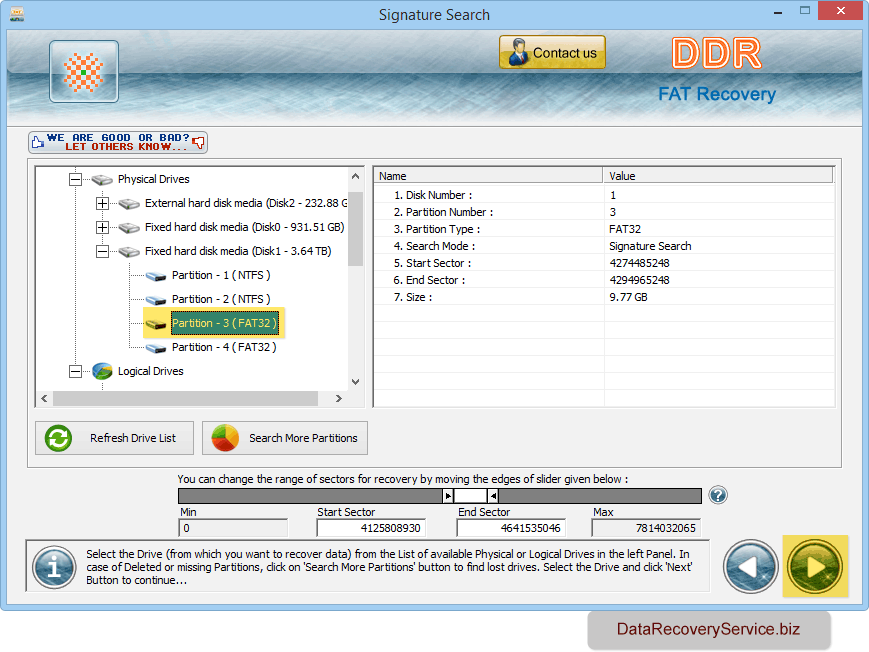Select the Logical Drives label

click(x=151, y=371)
